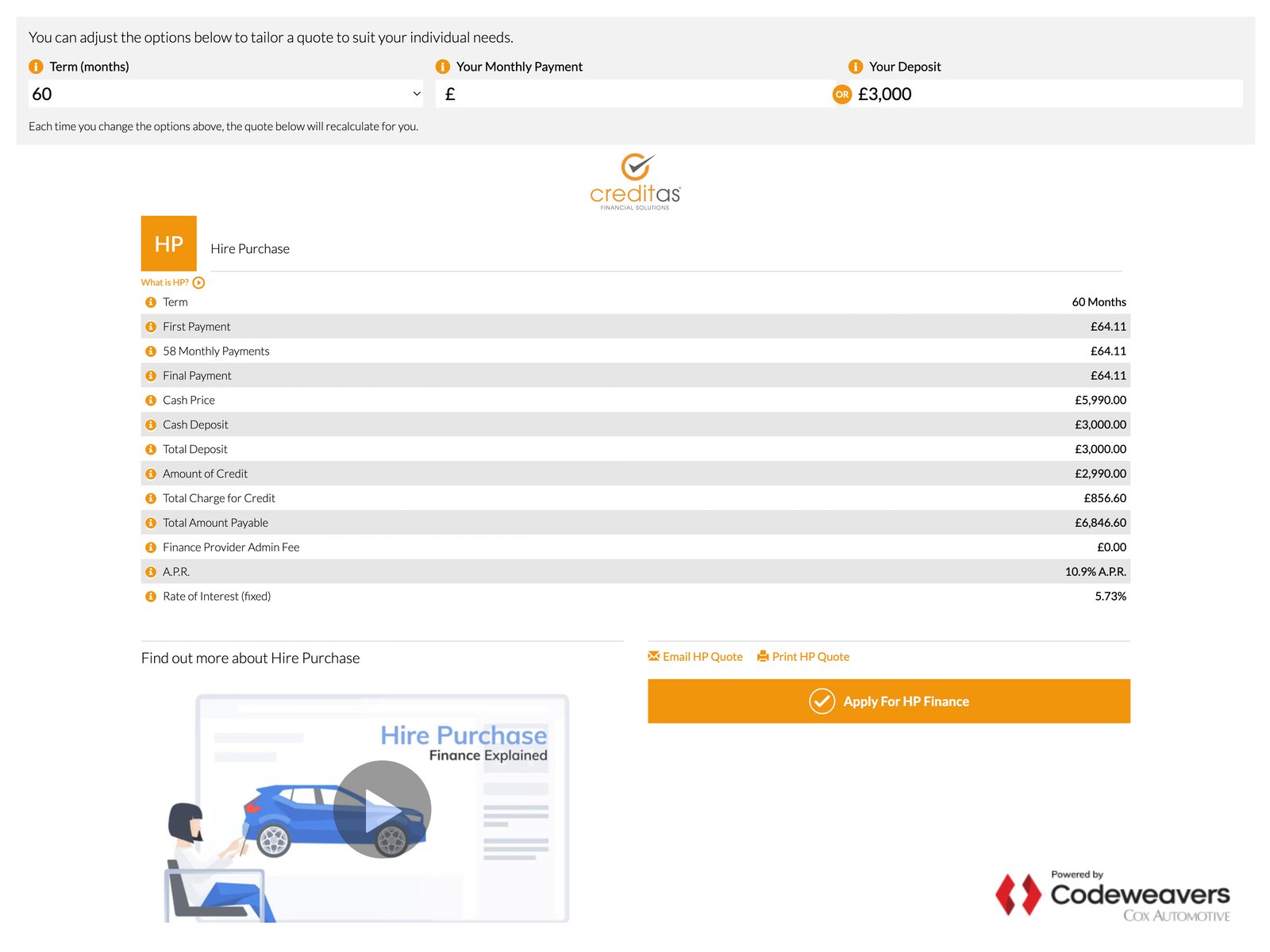This screenshot has height=952, width=1270.
Task: Click info icon for Total Amount Payable
Action: (x=151, y=524)
